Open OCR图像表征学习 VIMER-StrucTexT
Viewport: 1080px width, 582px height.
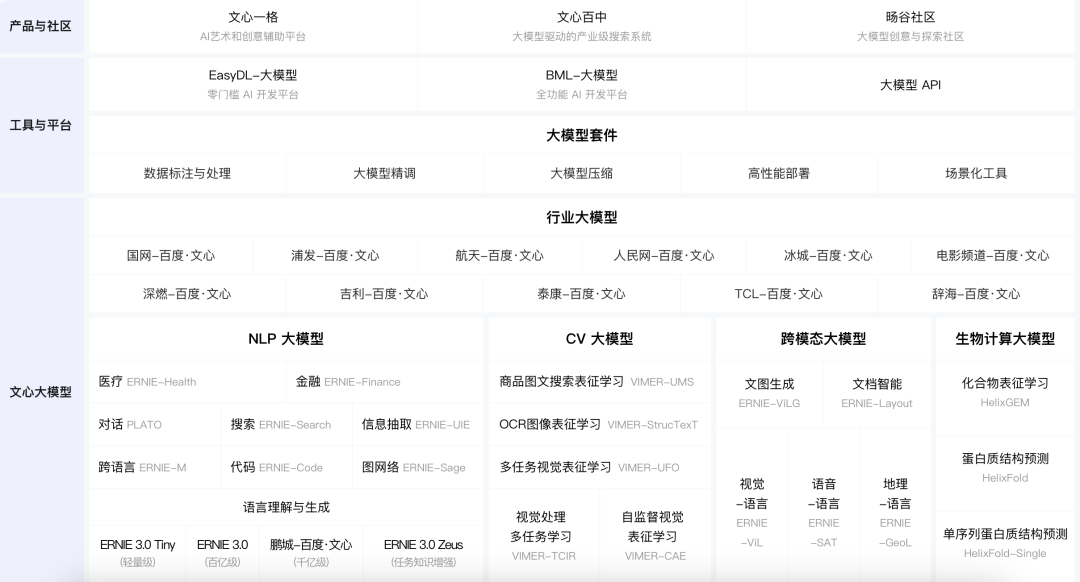[599, 424]
